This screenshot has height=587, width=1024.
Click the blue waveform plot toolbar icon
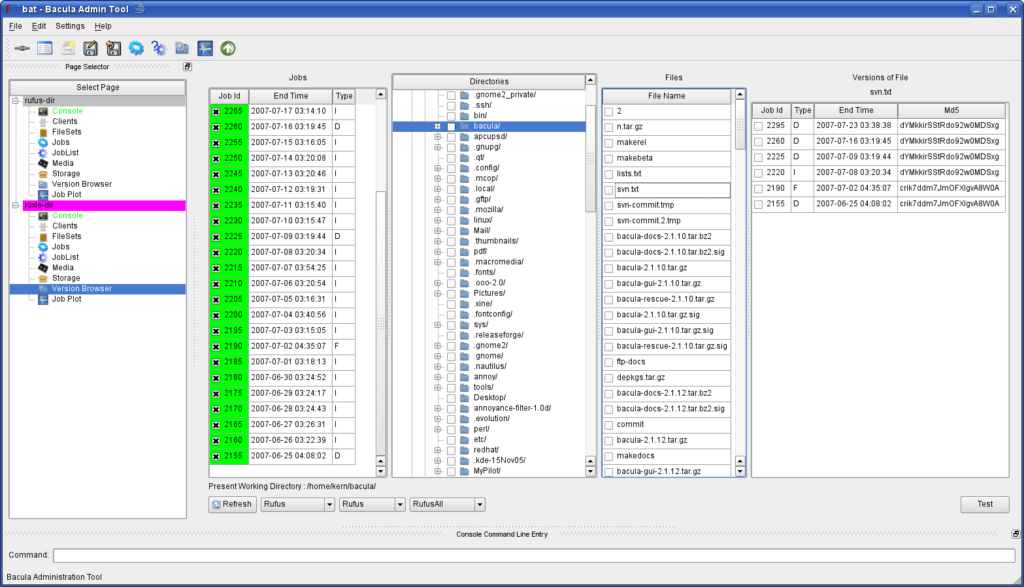click(x=205, y=47)
